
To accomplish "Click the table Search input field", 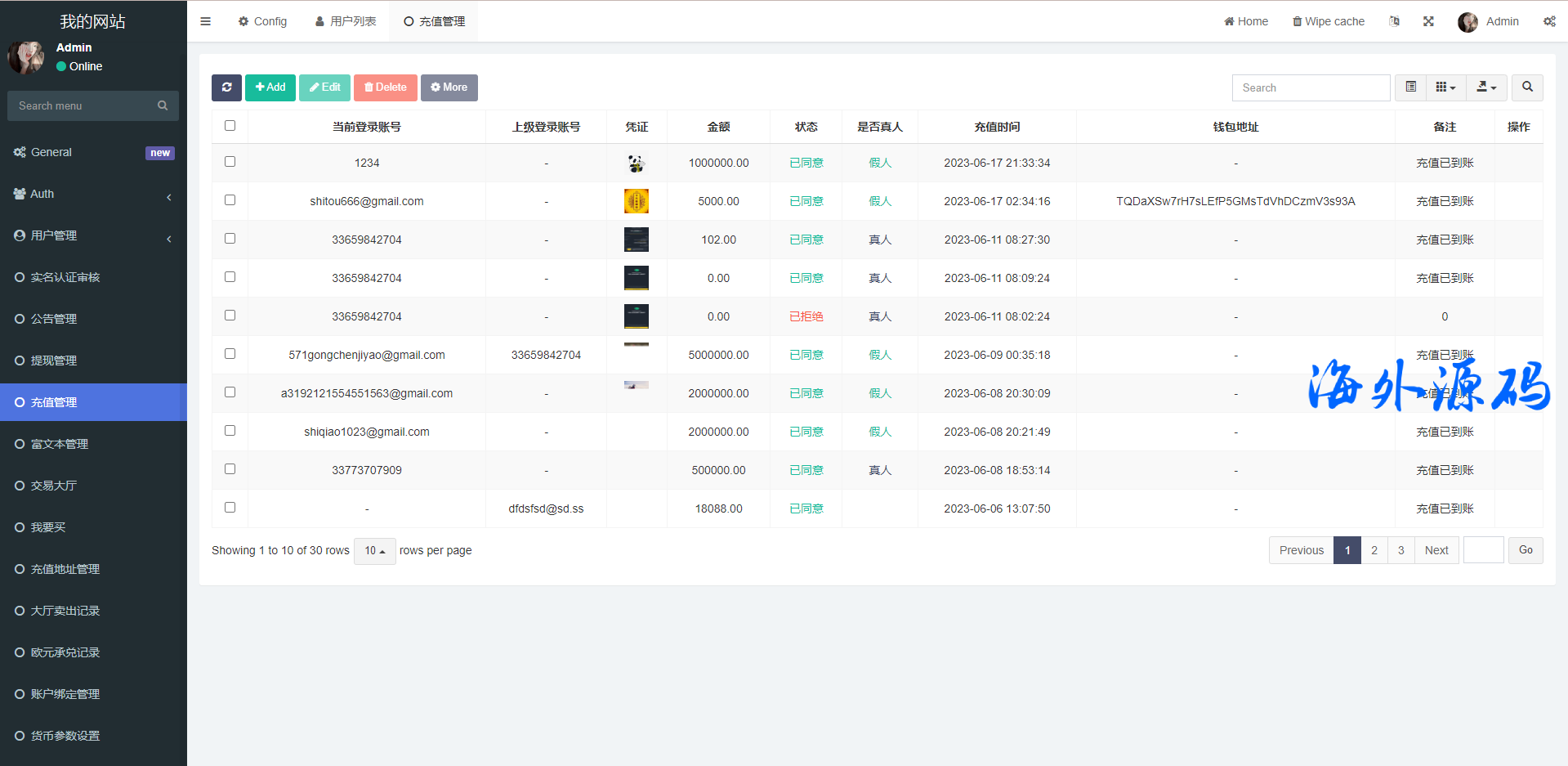I will pyautogui.click(x=1310, y=87).
